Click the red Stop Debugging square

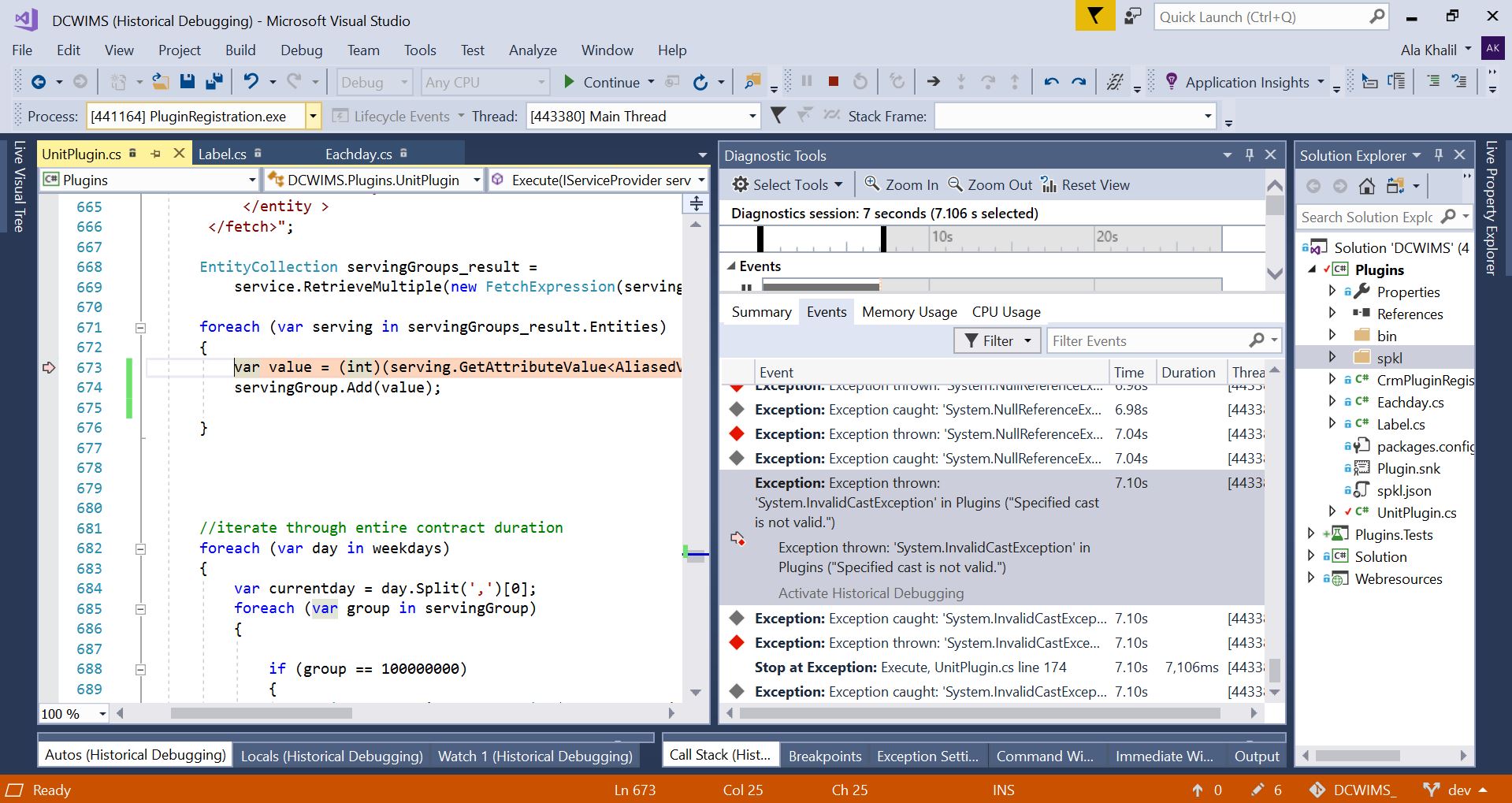833,81
